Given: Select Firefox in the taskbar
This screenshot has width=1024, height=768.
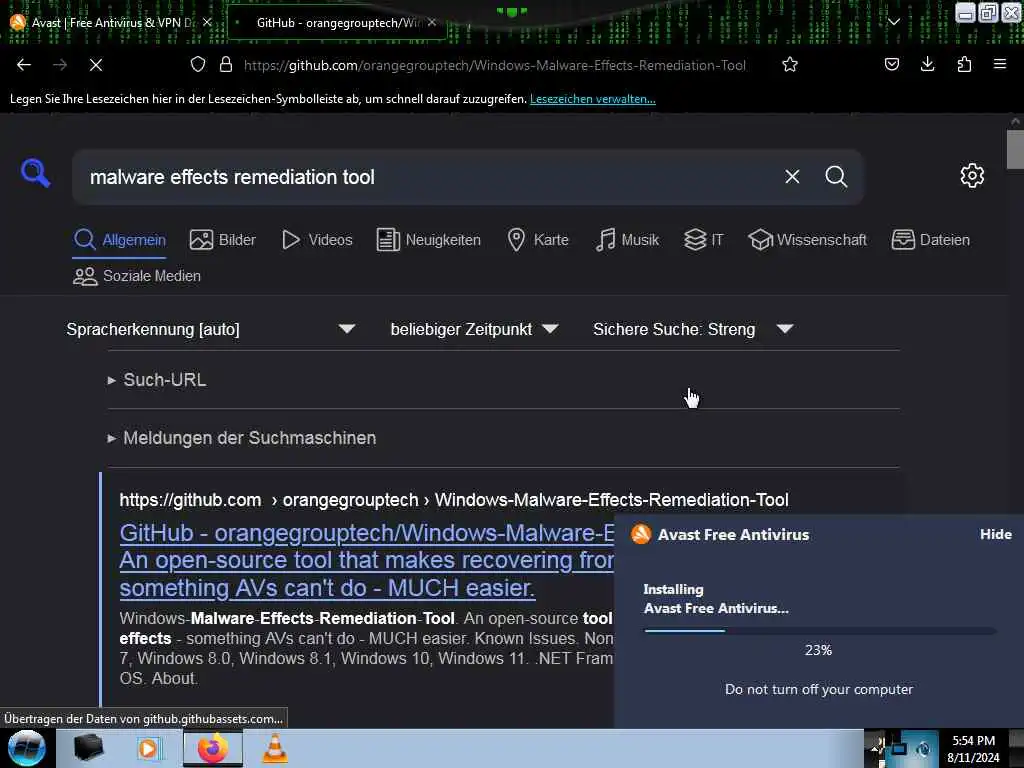Looking at the screenshot, I should (x=212, y=748).
